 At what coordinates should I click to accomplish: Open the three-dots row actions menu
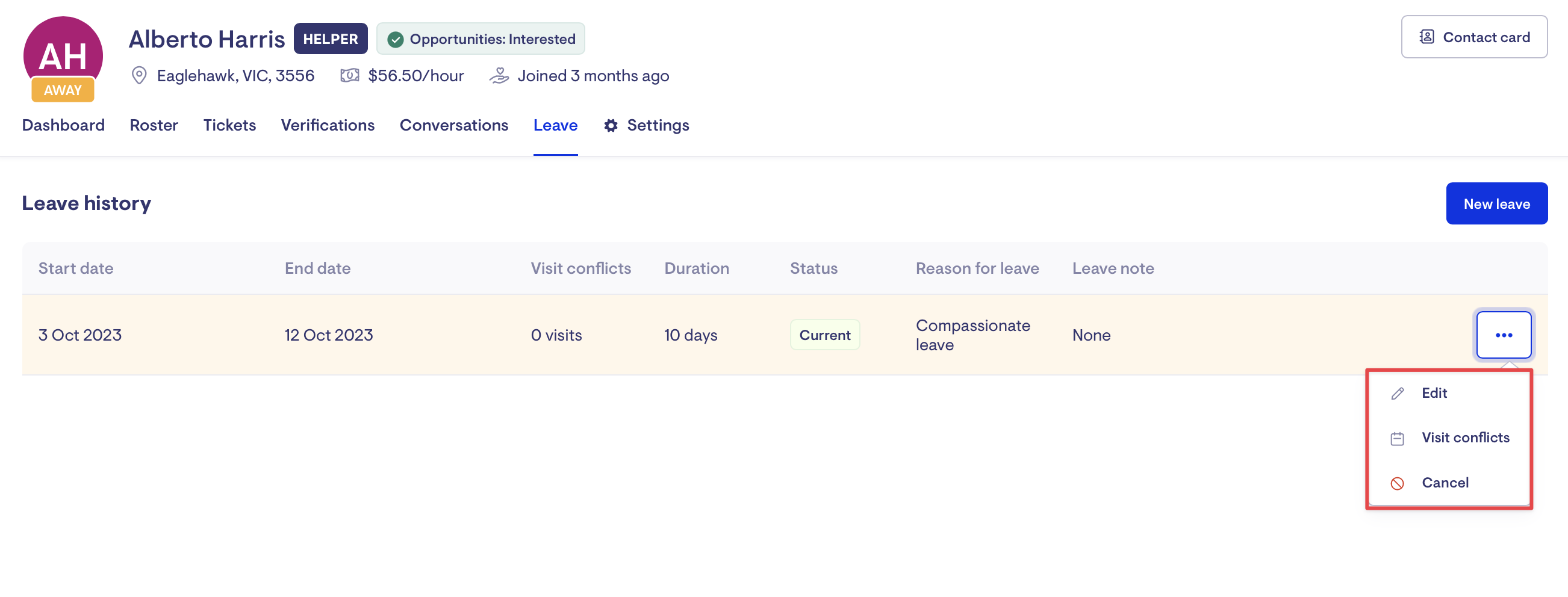click(x=1504, y=335)
